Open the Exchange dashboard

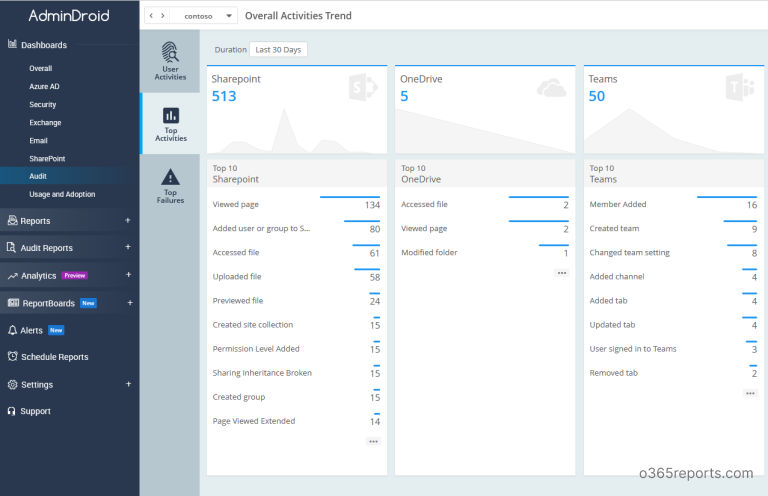coord(45,122)
